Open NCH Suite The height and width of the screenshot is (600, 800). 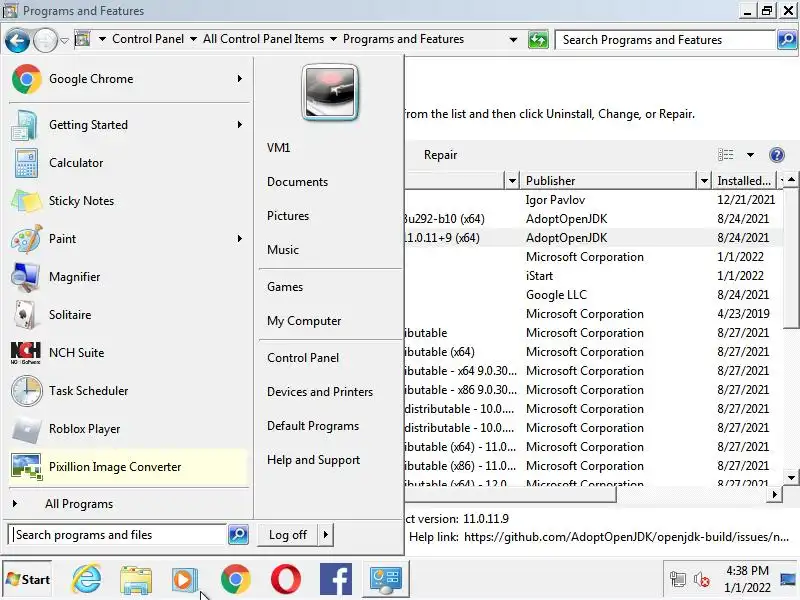(x=129, y=353)
